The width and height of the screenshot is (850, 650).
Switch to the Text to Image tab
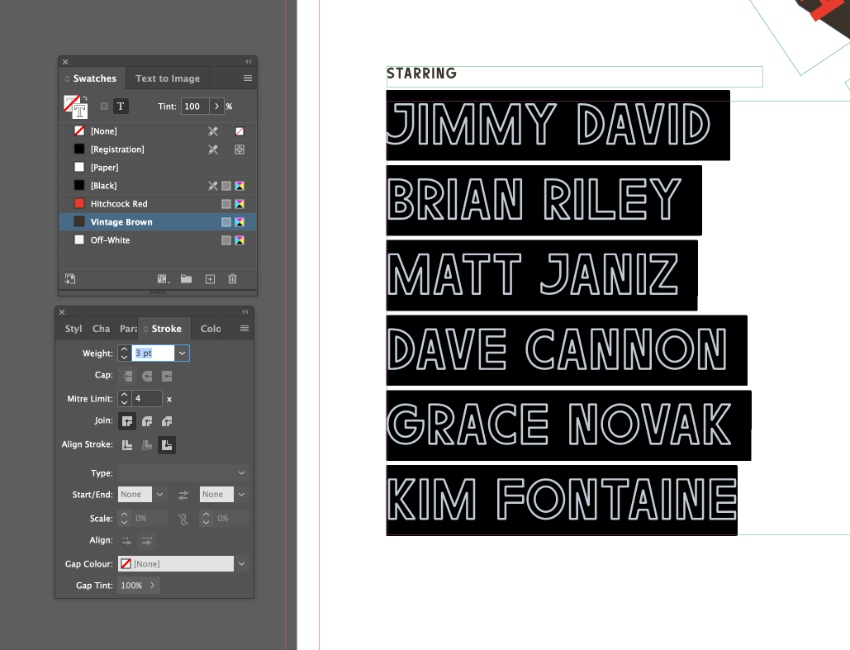click(x=168, y=79)
